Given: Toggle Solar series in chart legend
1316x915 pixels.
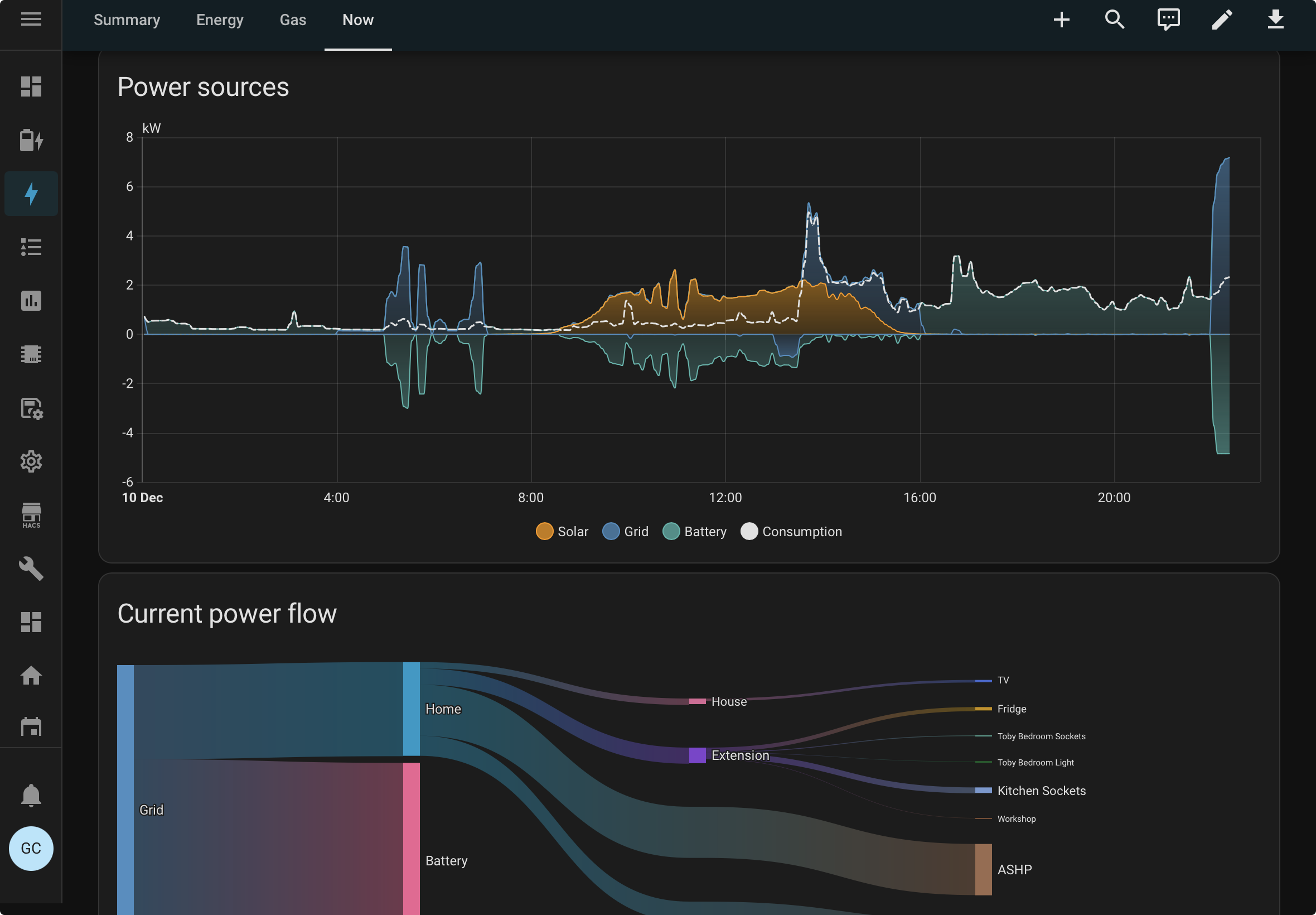Looking at the screenshot, I should 562,532.
